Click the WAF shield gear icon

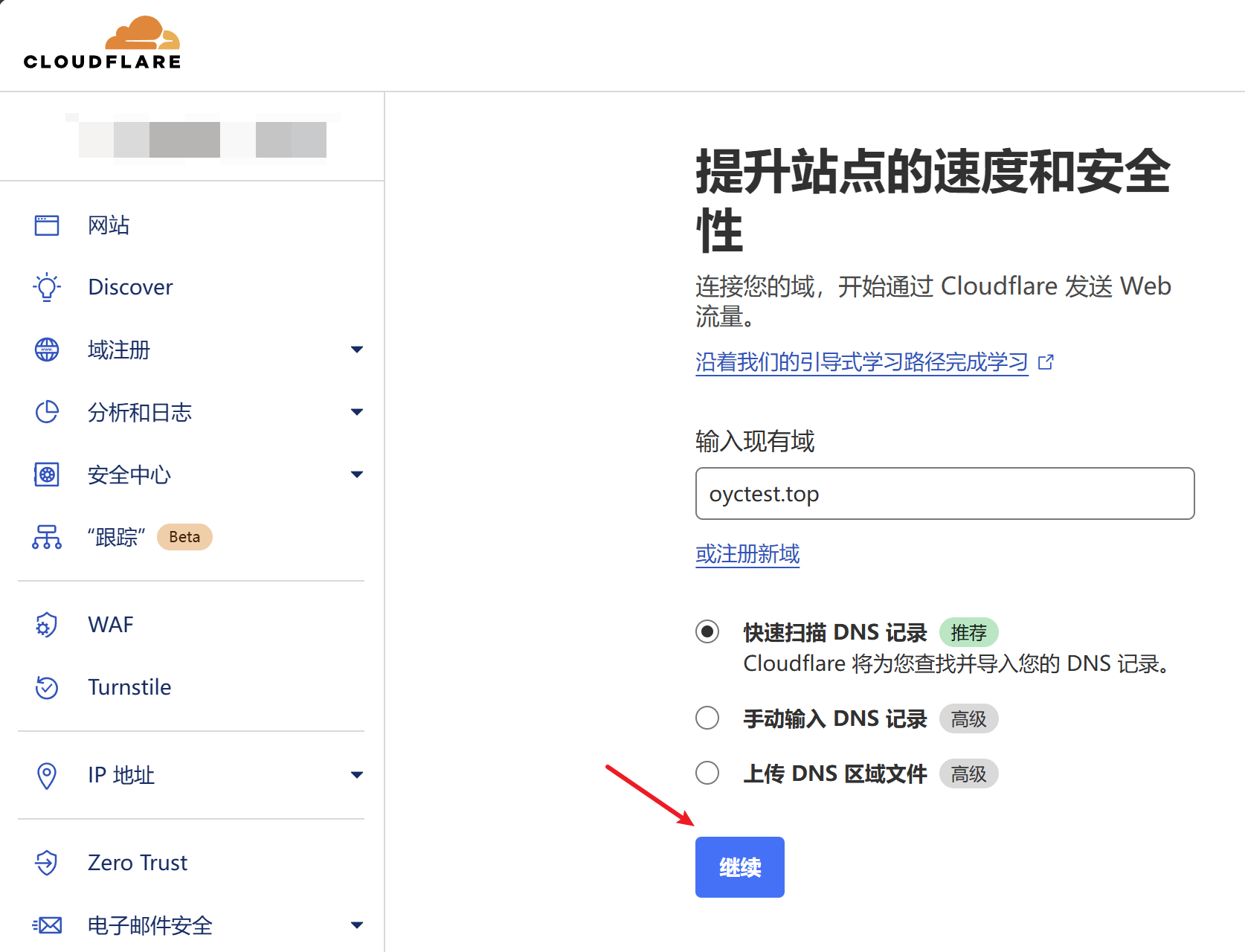[47, 625]
